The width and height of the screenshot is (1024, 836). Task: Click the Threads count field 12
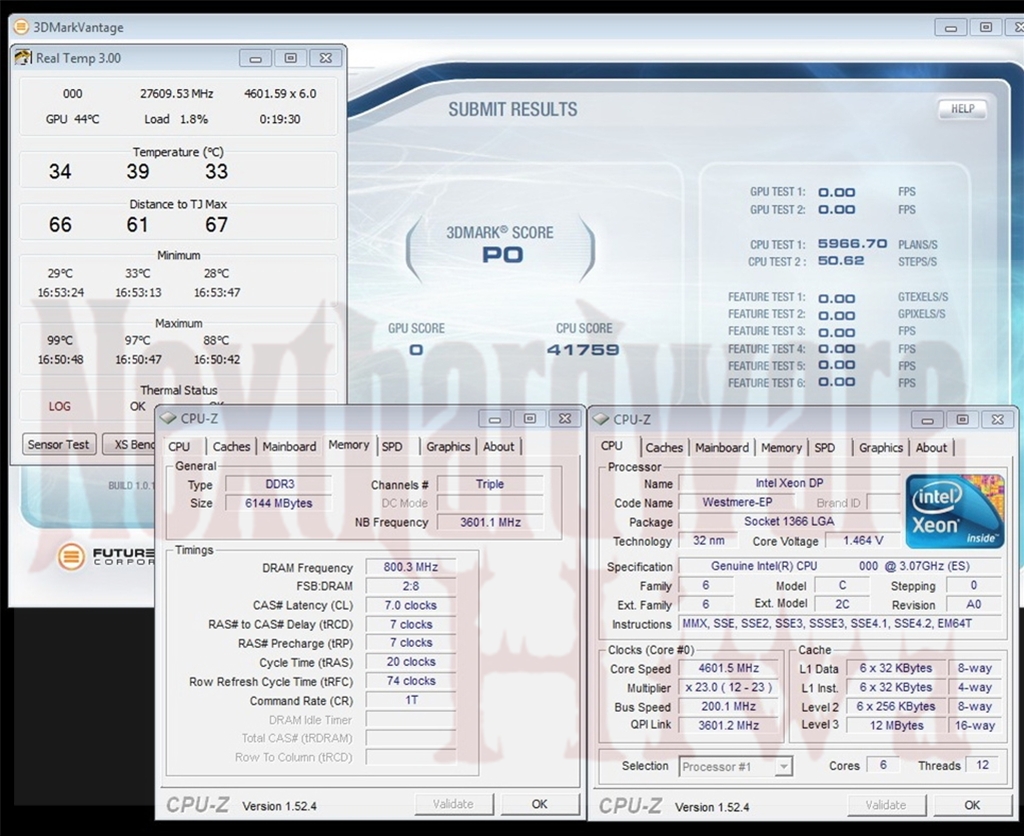click(982, 765)
